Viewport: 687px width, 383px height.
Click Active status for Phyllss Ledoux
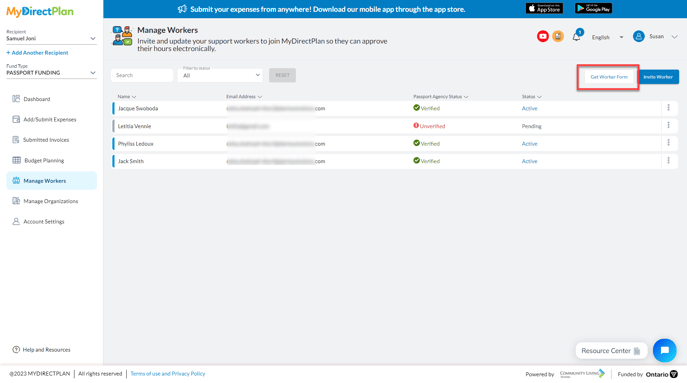coord(529,144)
